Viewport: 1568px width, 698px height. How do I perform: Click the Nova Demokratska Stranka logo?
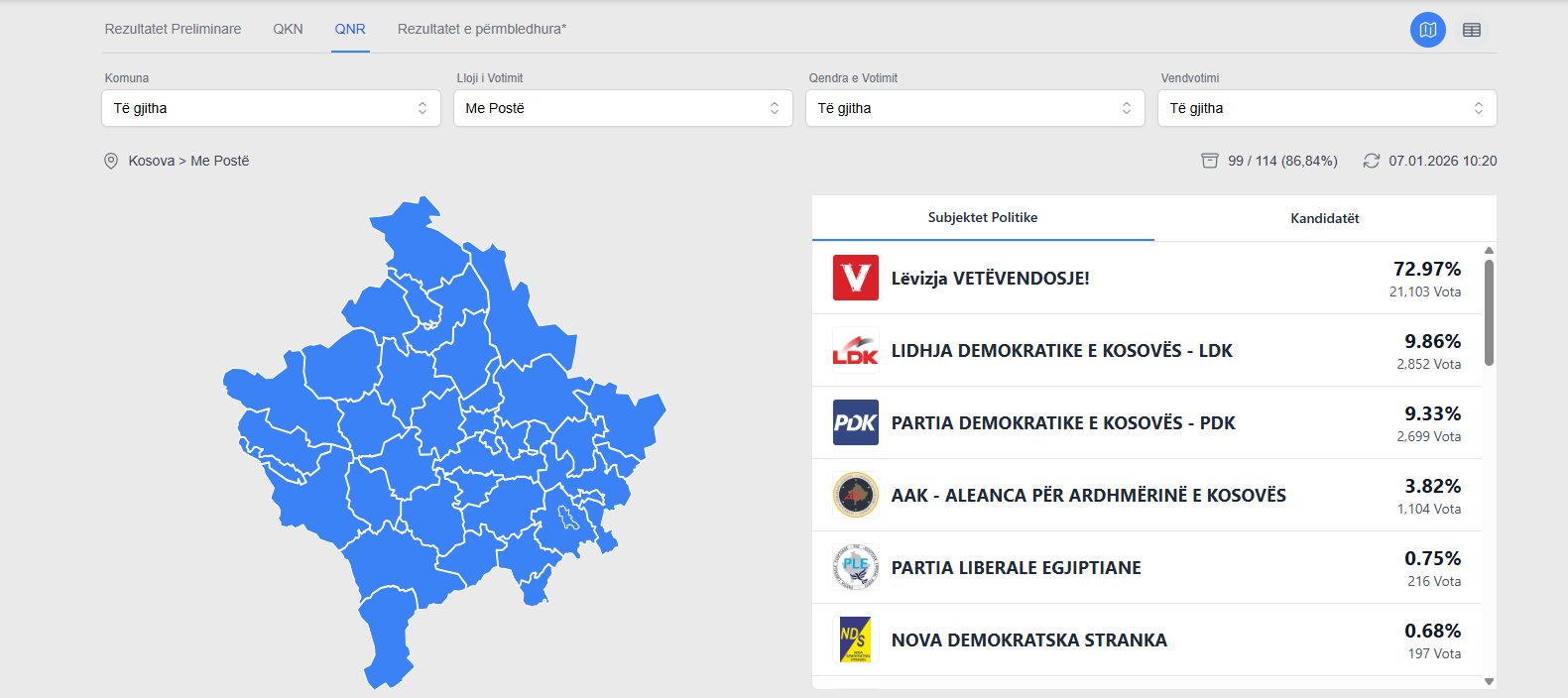coord(855,640)
